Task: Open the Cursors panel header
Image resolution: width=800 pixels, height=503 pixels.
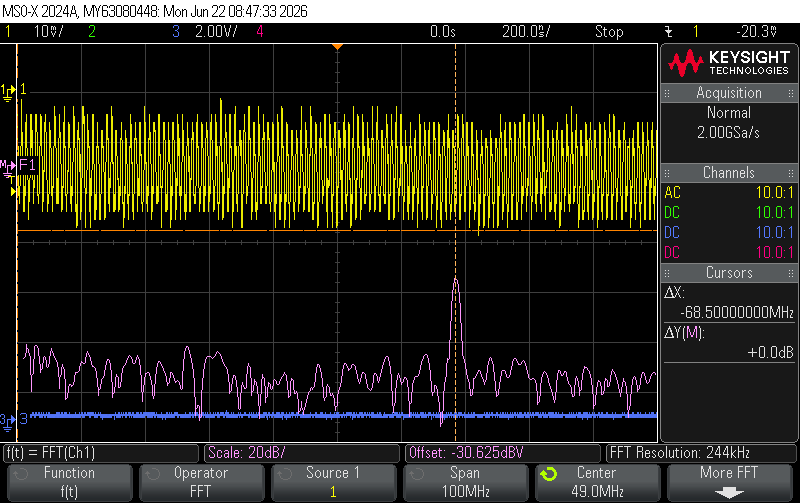Action: pyautogui.click(x=729, y=273)
